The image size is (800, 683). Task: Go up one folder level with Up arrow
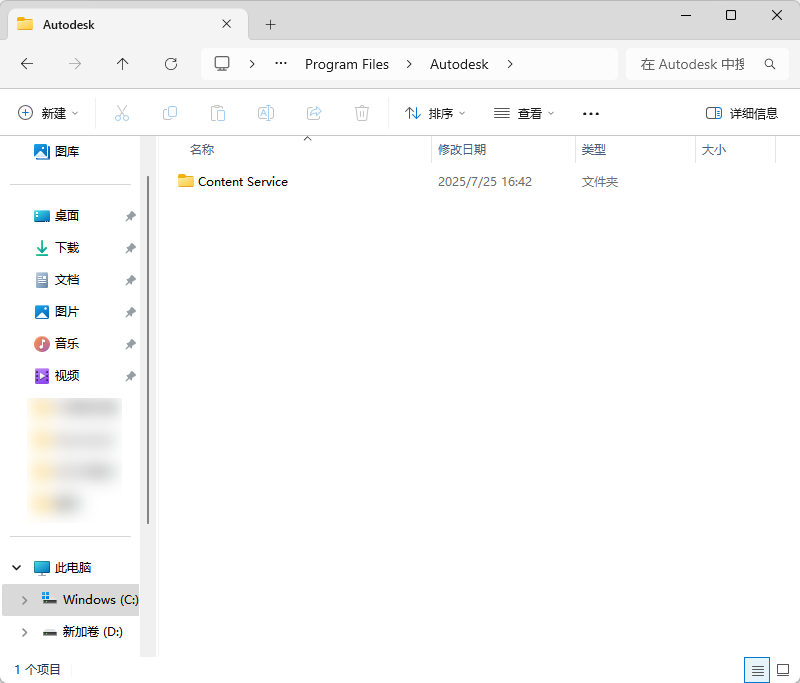coord(123,64)
